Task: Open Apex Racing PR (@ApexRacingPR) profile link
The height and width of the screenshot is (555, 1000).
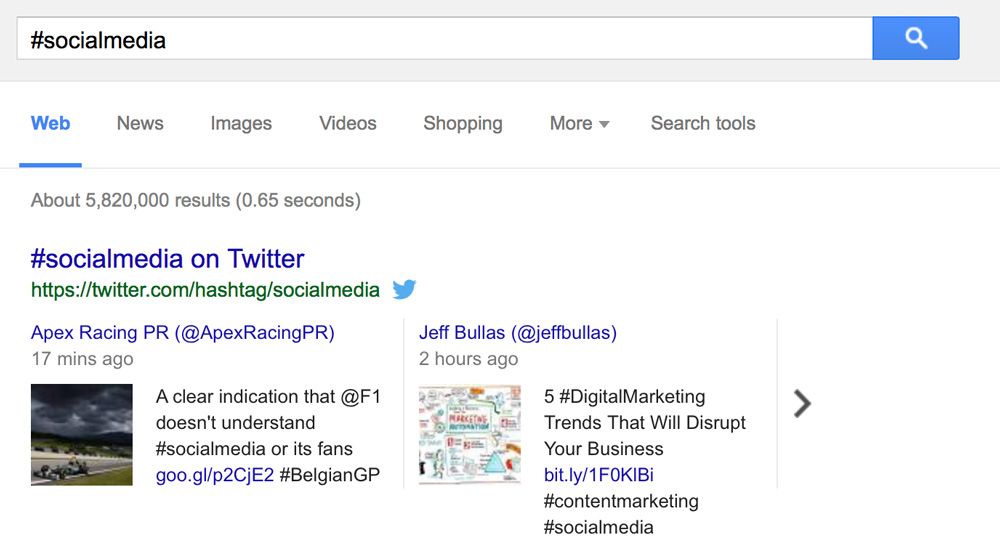Action: [x=182, y=332]
